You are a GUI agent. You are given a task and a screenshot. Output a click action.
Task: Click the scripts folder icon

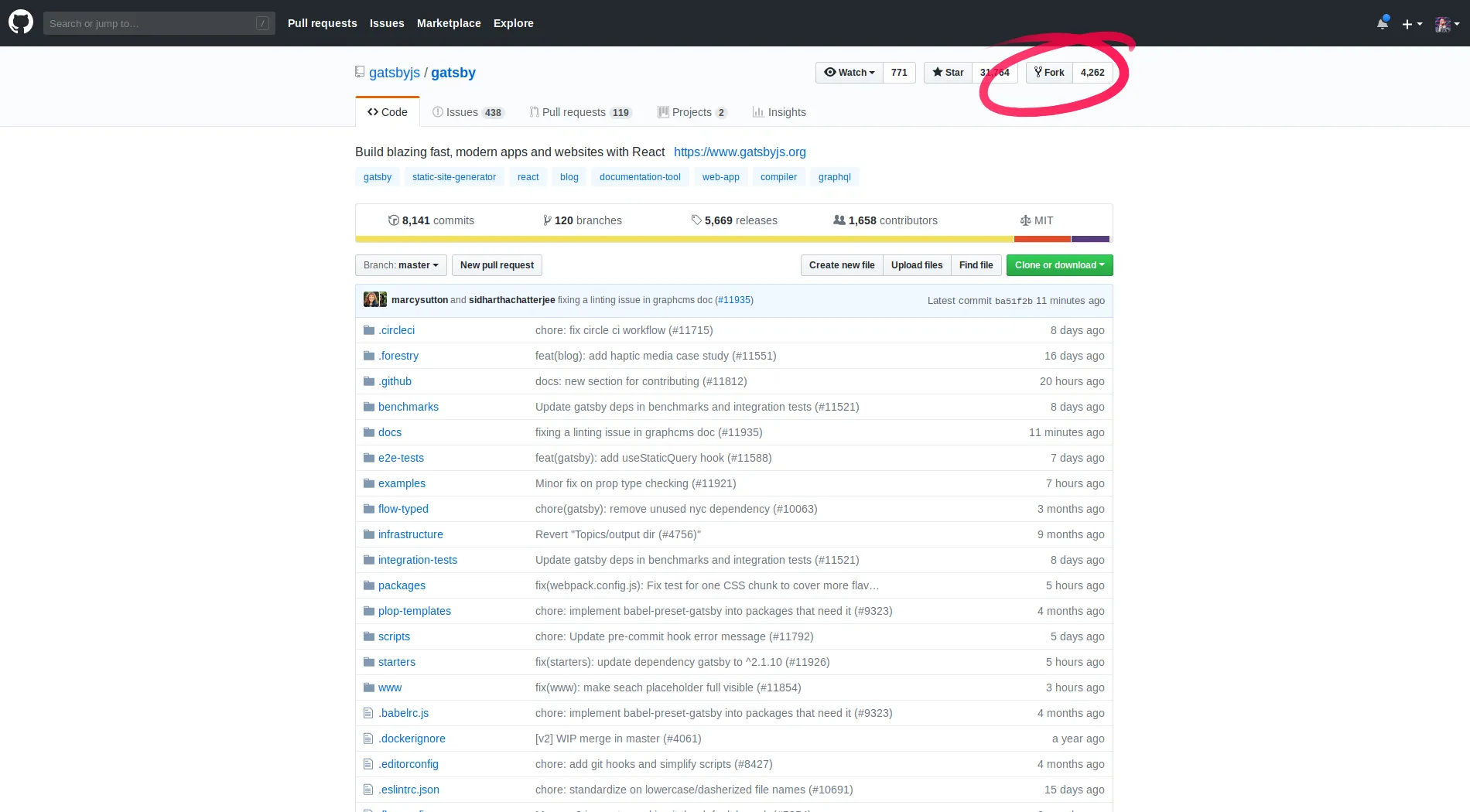point(369,636)
